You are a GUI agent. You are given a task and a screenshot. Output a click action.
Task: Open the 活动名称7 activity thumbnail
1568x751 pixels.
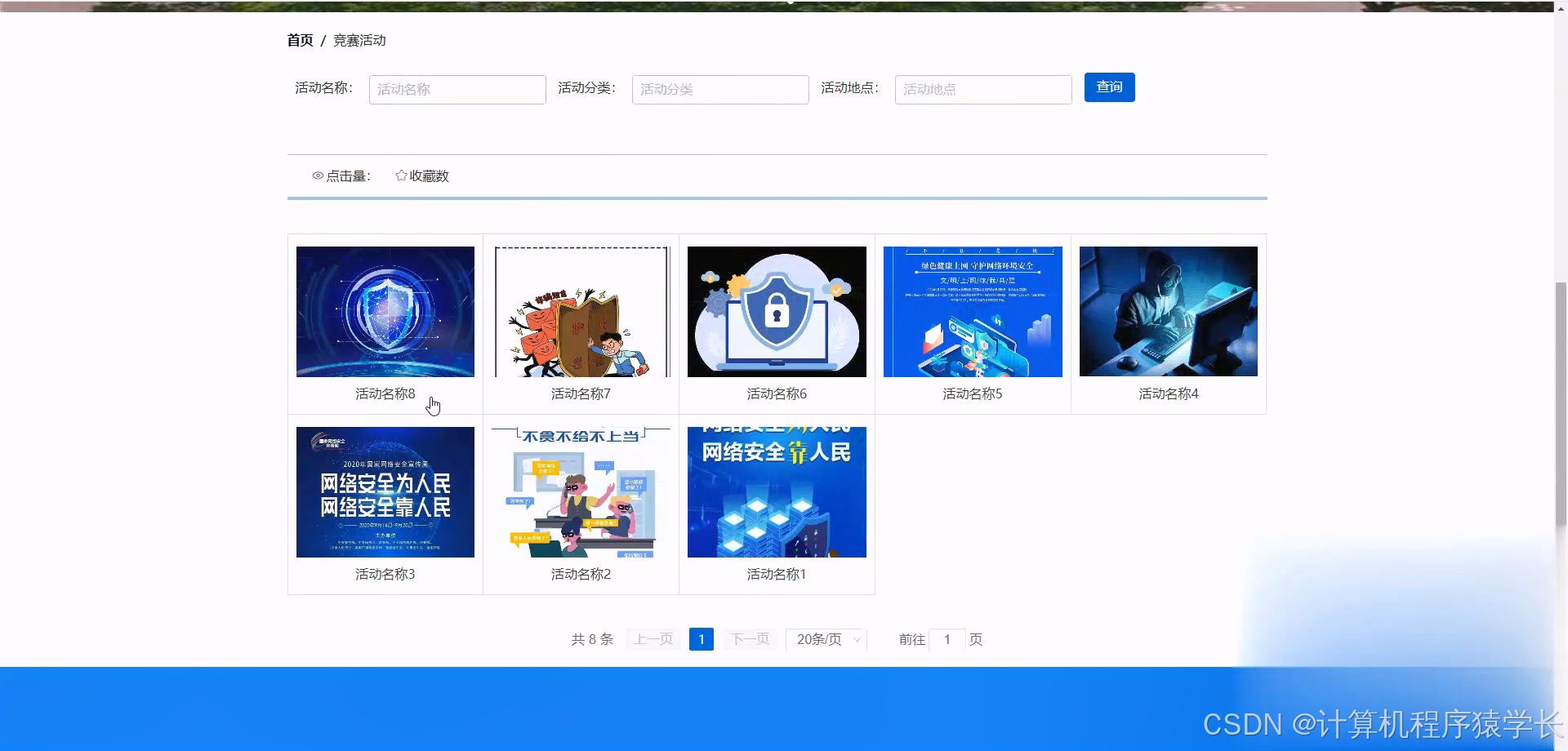(x=581, y=311)
